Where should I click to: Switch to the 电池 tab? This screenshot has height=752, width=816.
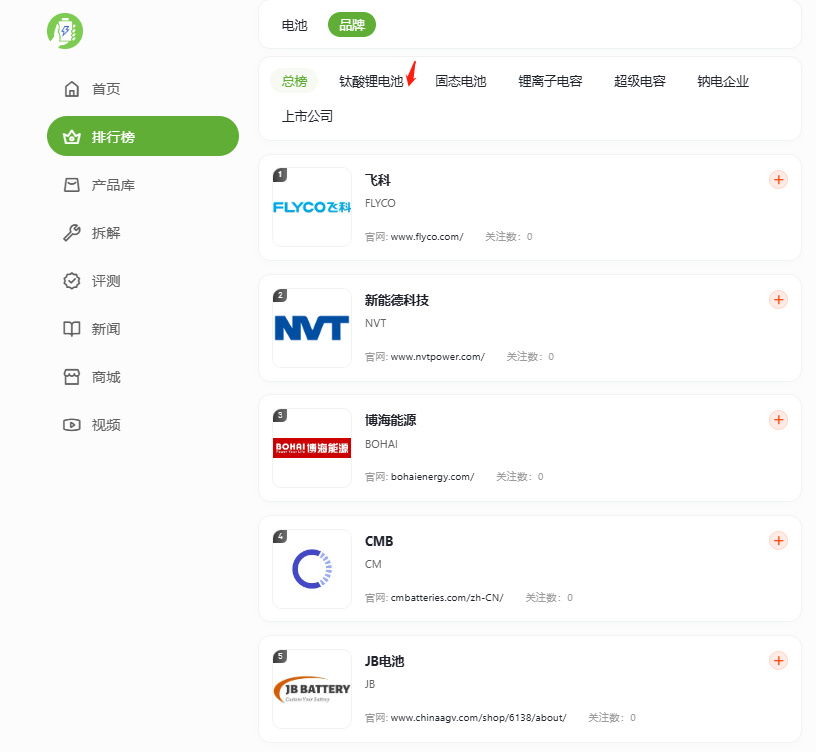[x=295, y=25]
